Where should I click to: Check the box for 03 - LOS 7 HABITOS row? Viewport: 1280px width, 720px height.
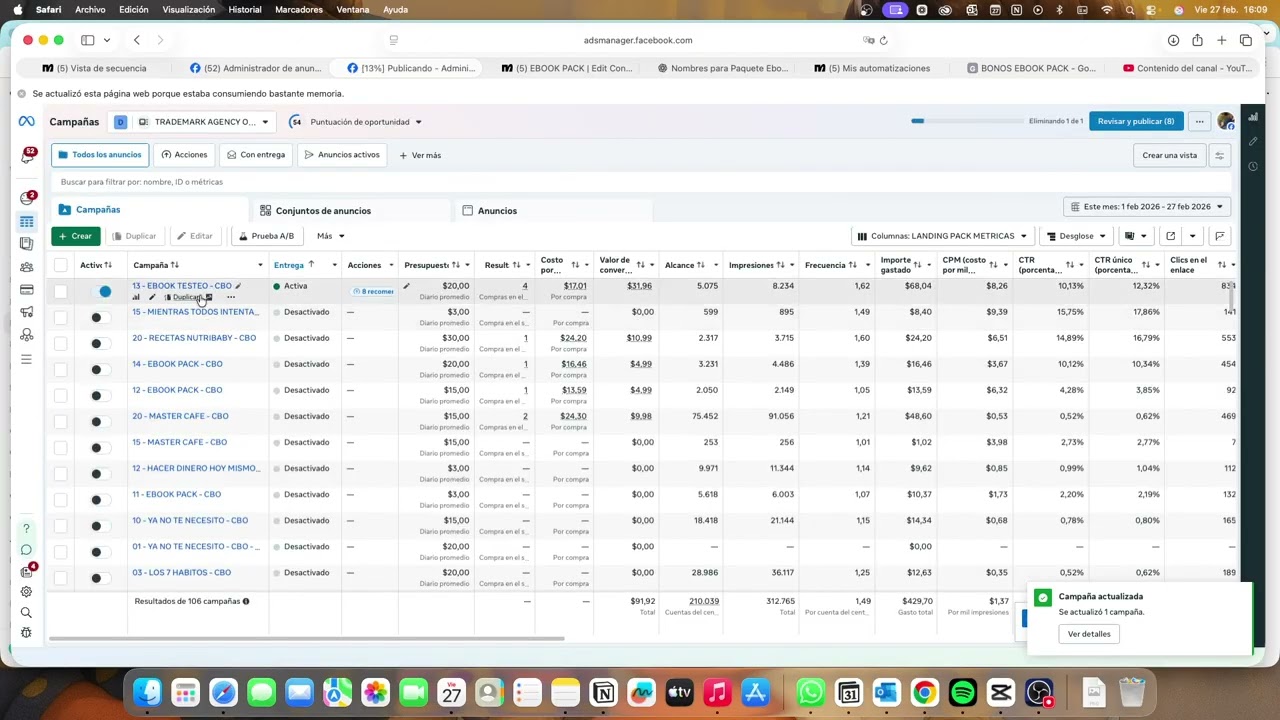click(x=61, y=577)
